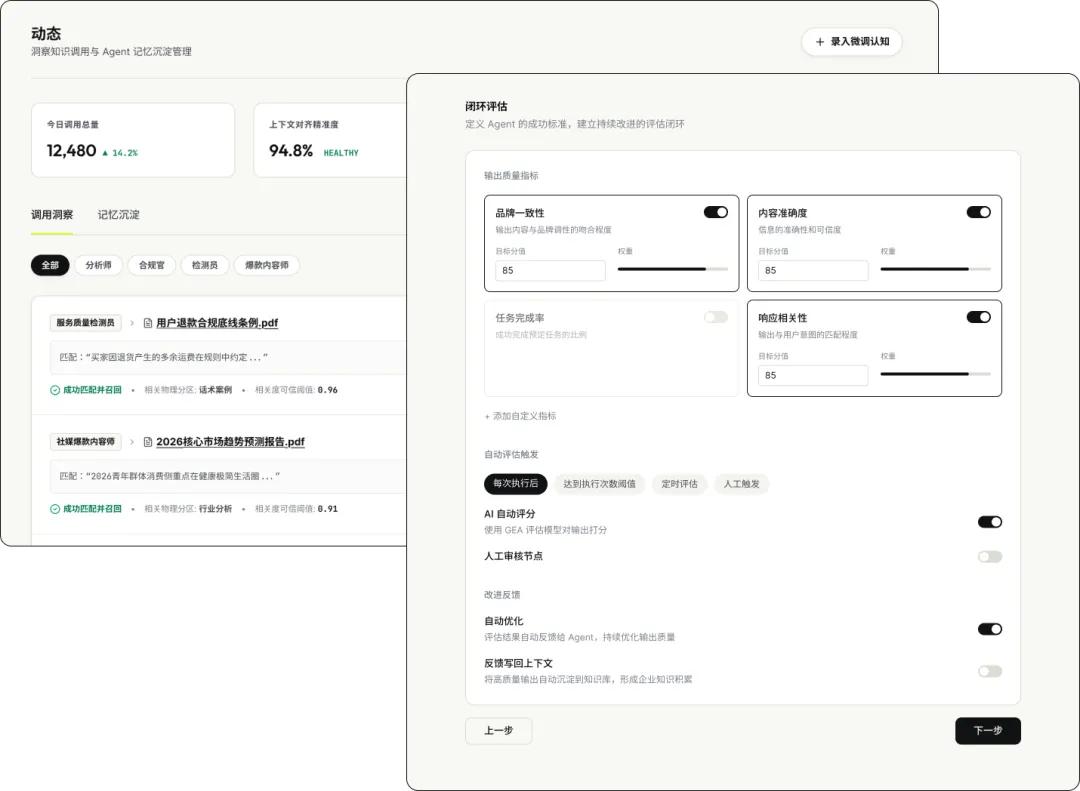Switch to the 记忆沉淀 tab
The image size is (1080, 791).
[x=118, y=215]
